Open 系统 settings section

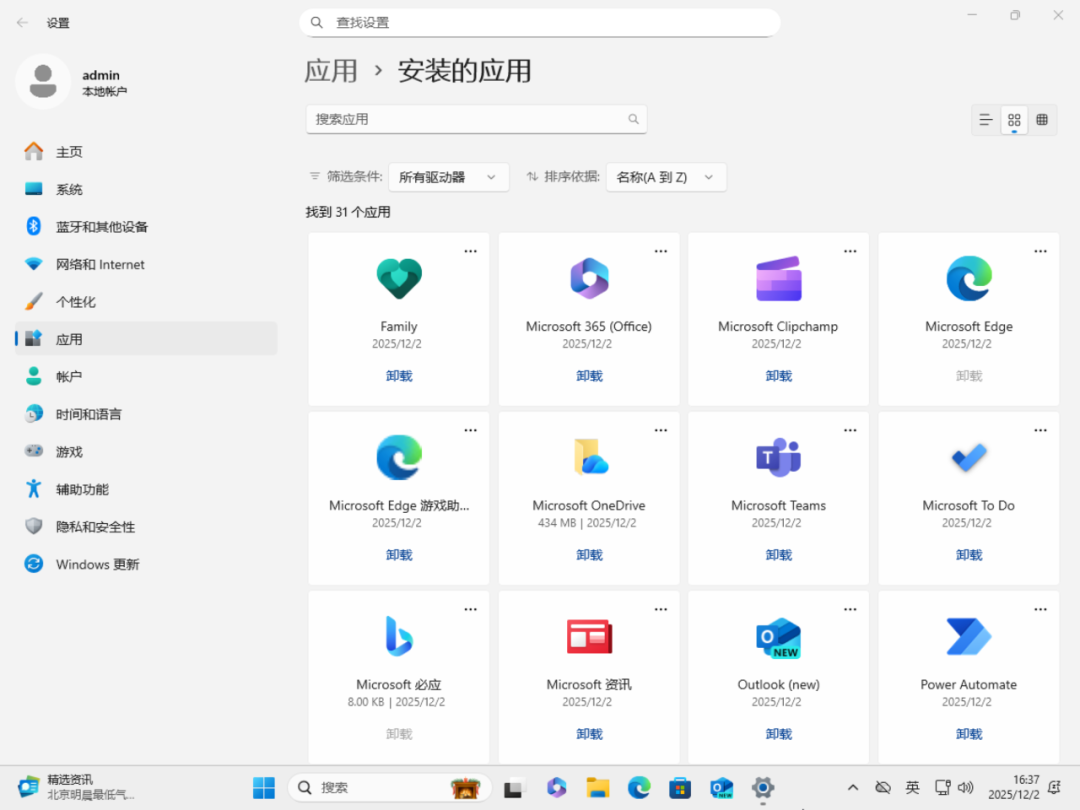pos(146,189)
